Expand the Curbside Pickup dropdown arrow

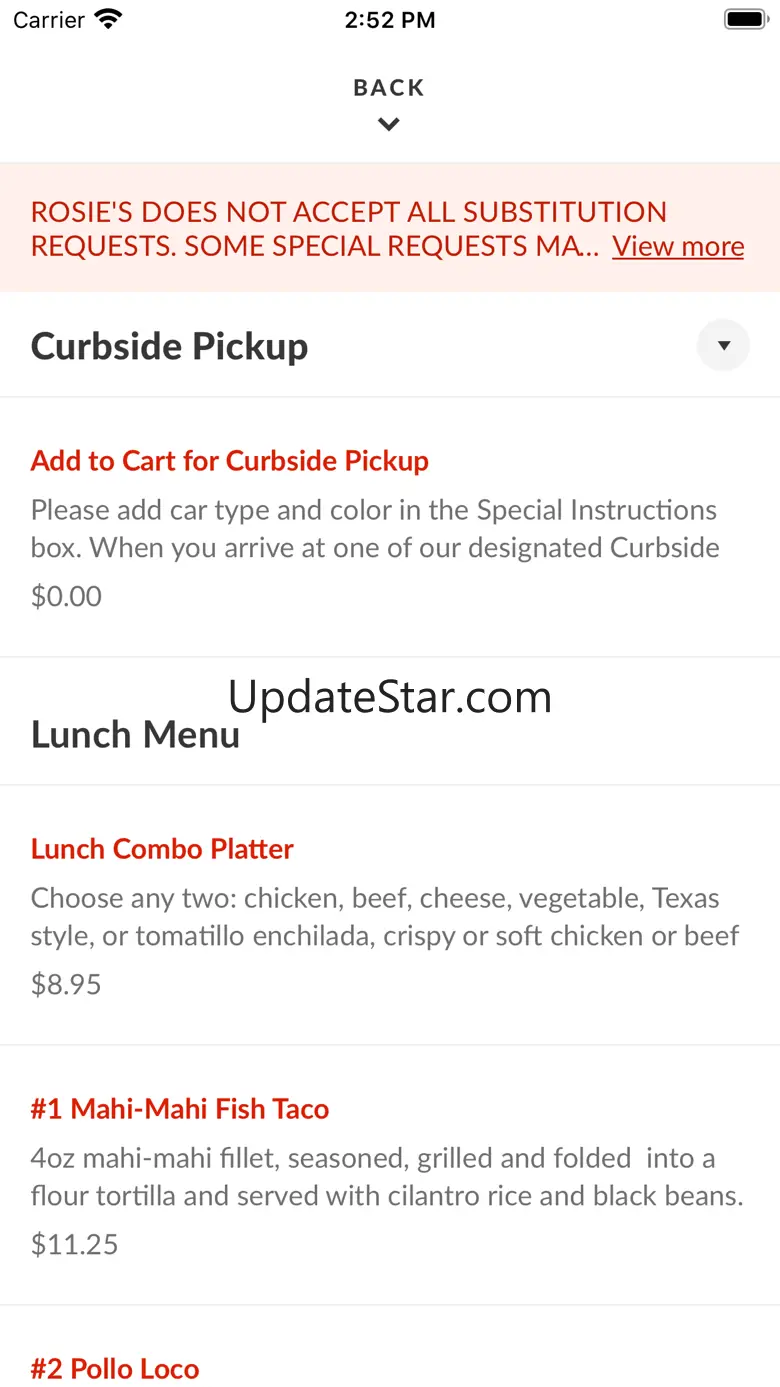pyautogui.click(x=724, y=346)
